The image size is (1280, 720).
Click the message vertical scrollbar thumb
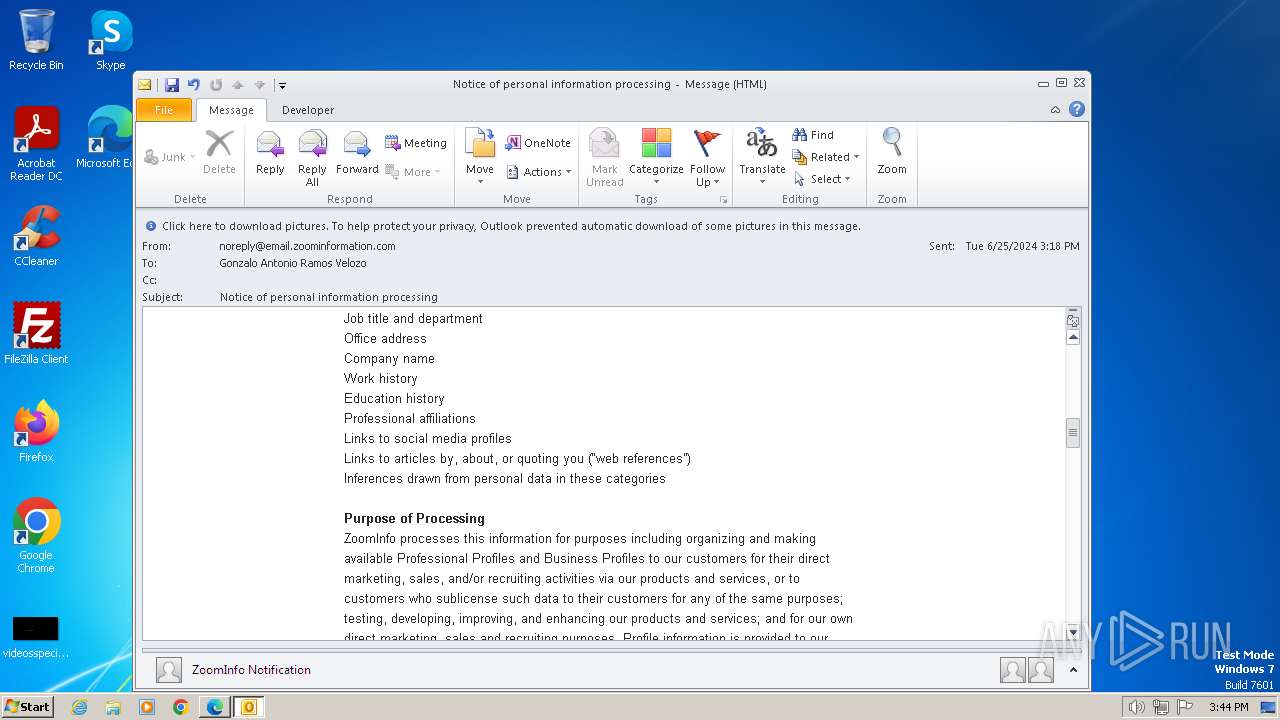(x=1073, y=433)
